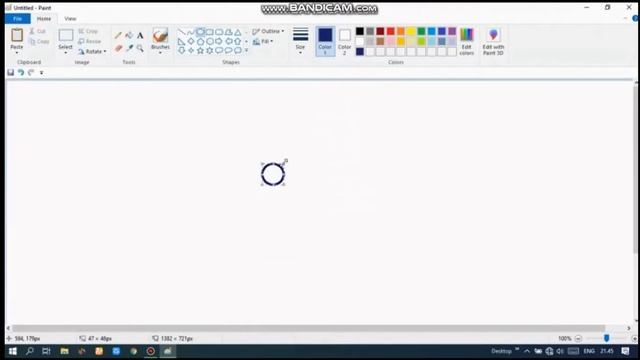Choose the Triangle shape
The width and height of the screenshot is (640, 360).
click(238, 32)
